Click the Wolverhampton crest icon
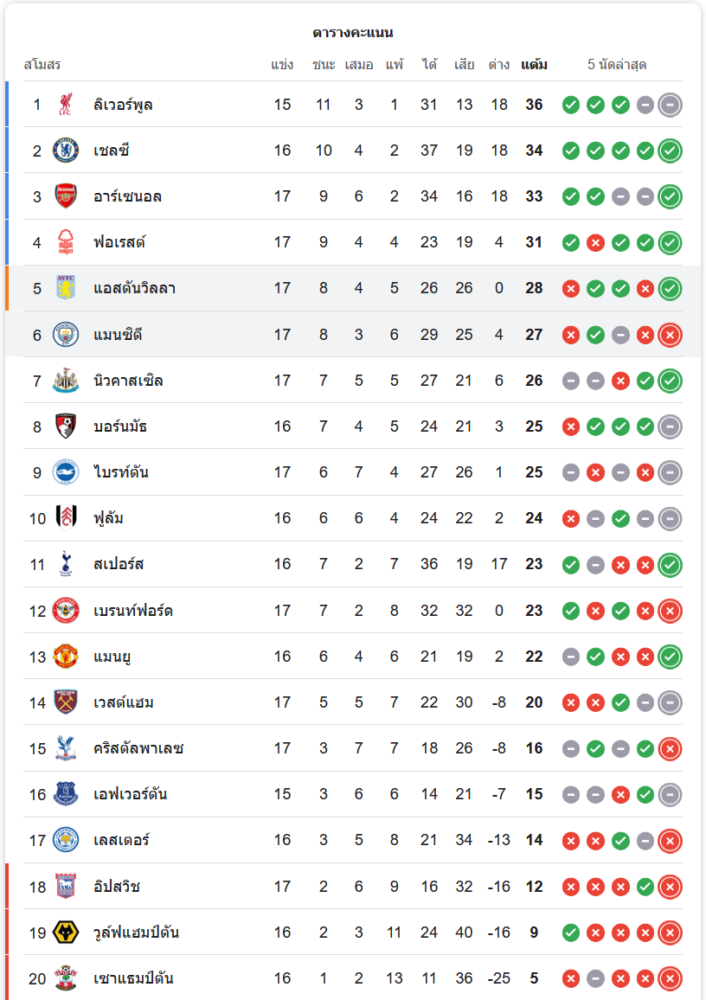Screen dimensions: 706x1000 [x=66, y=932]
